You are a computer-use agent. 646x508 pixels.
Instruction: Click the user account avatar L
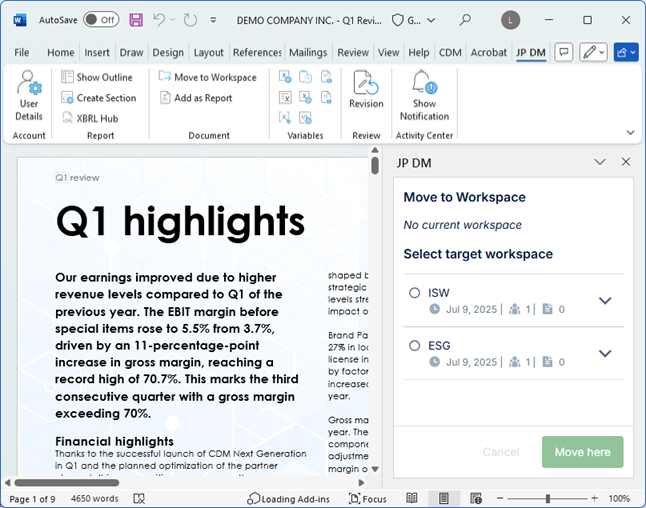coord(510,20)
